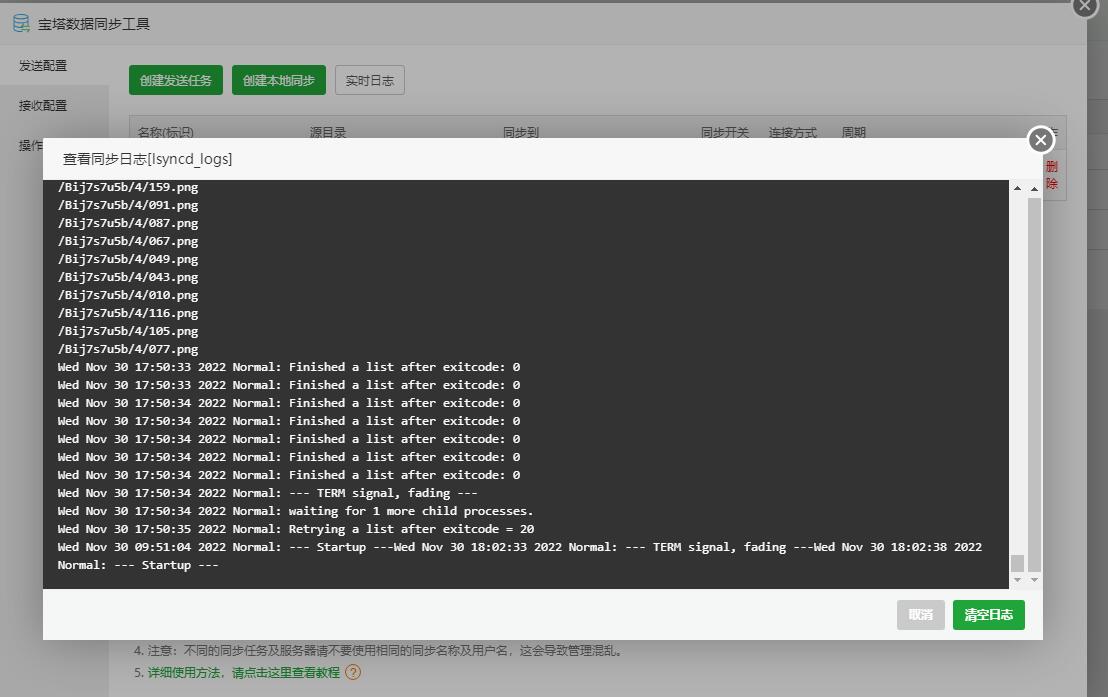This screenshot has height=697, width=1108.
Task: Click log line /Bij7s7u5b/4/043.png
Action: [128, 277]
